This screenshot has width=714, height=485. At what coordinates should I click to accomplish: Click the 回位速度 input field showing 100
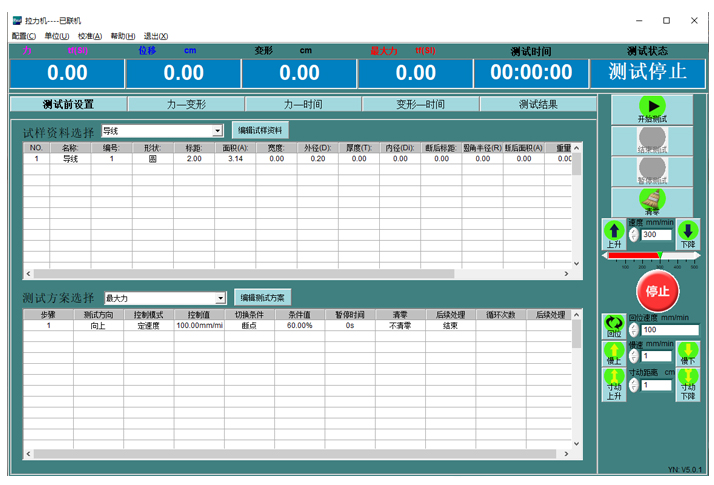pos(669,329)
